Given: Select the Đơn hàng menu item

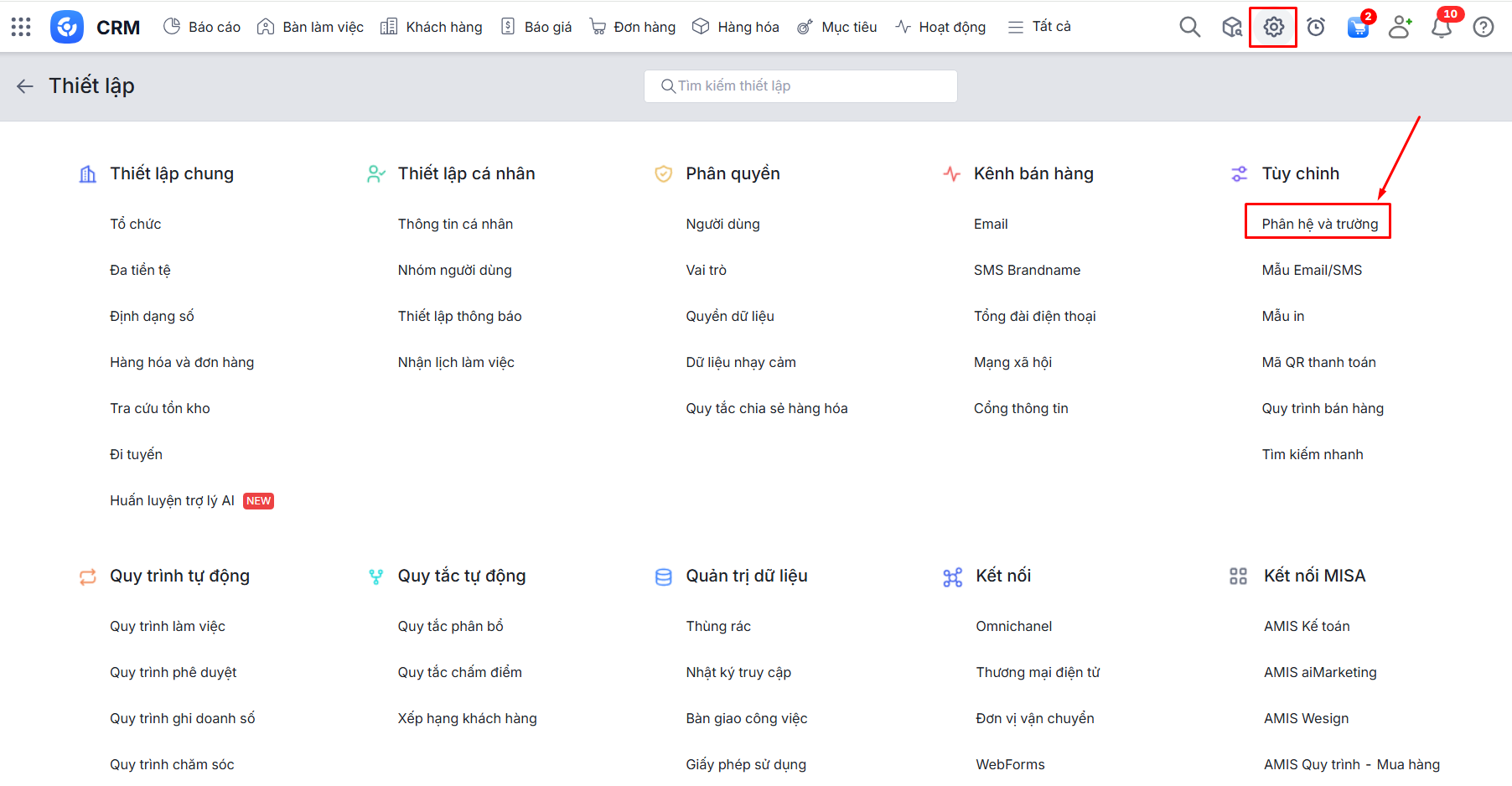Looking at the screenshot, I should coord(633,27).
